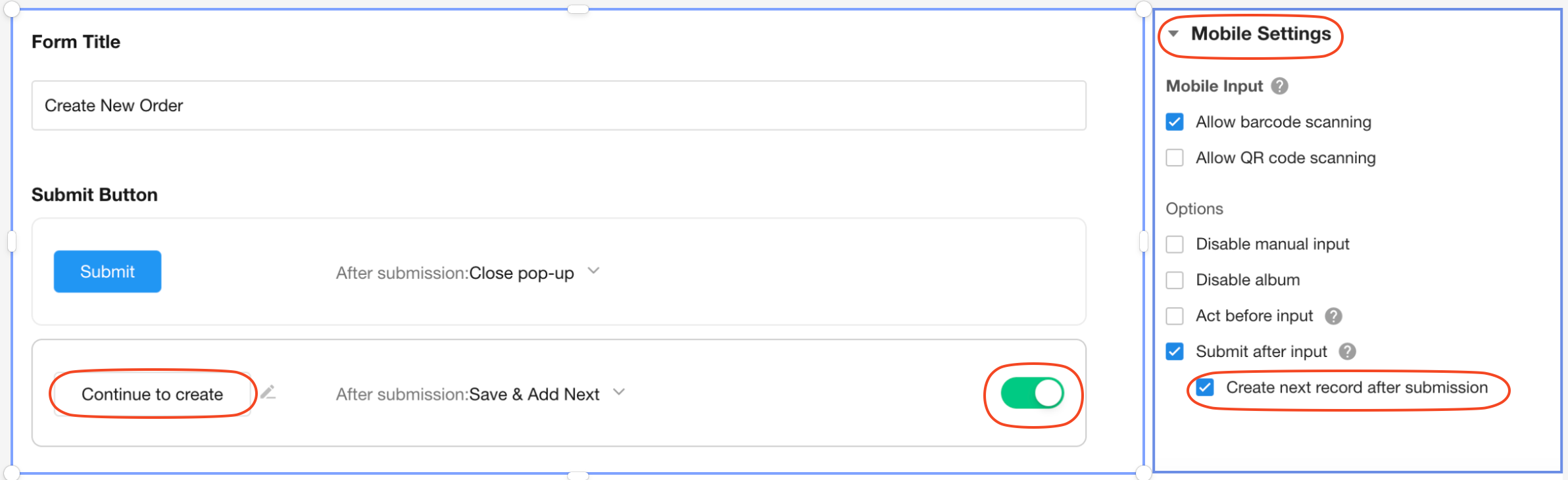1568x480 pixels.
Task: Click the help icon beside Act before input
Action: [1333, 316]
